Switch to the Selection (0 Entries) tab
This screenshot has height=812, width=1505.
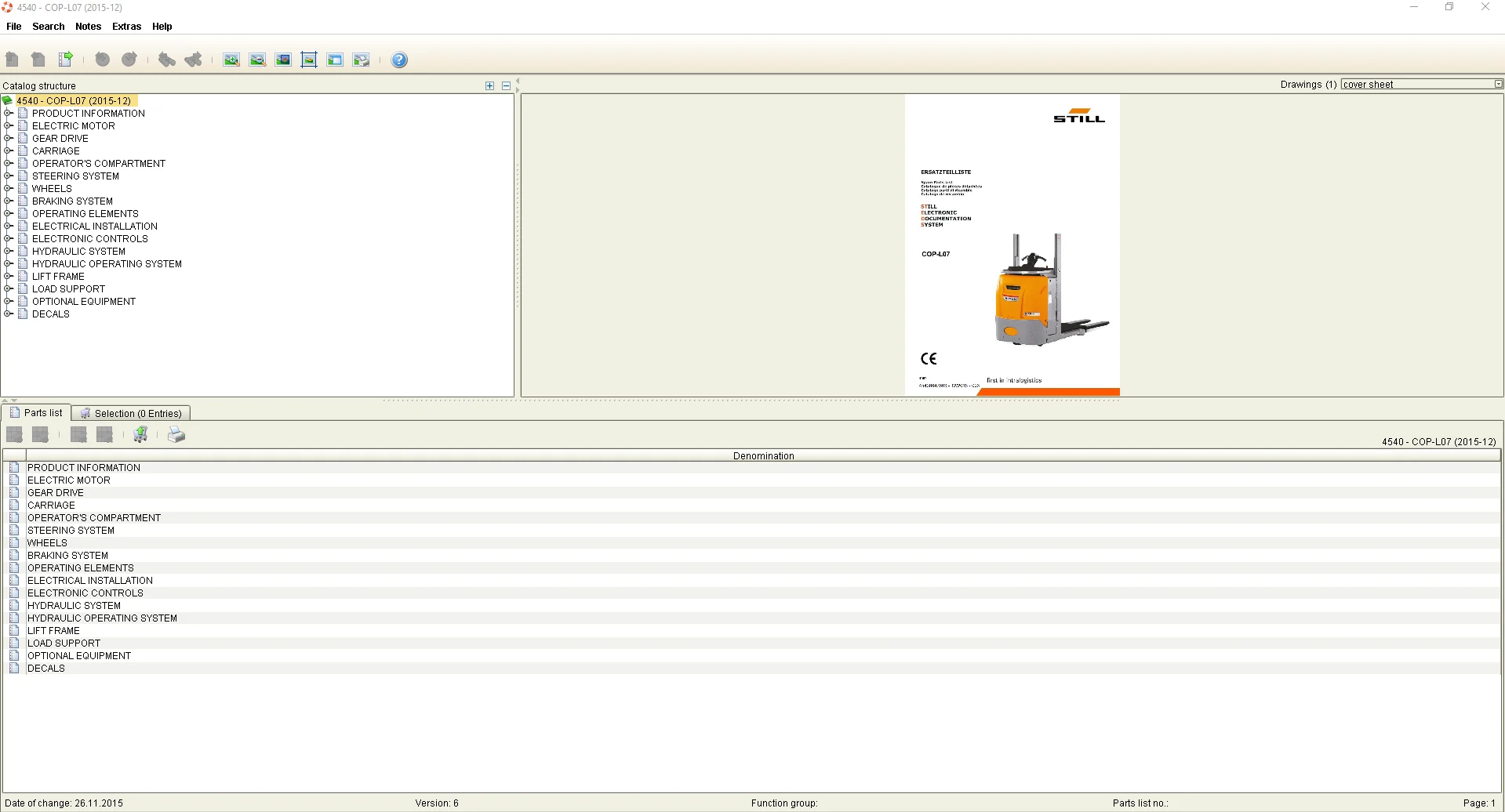(x=131, y=413)
